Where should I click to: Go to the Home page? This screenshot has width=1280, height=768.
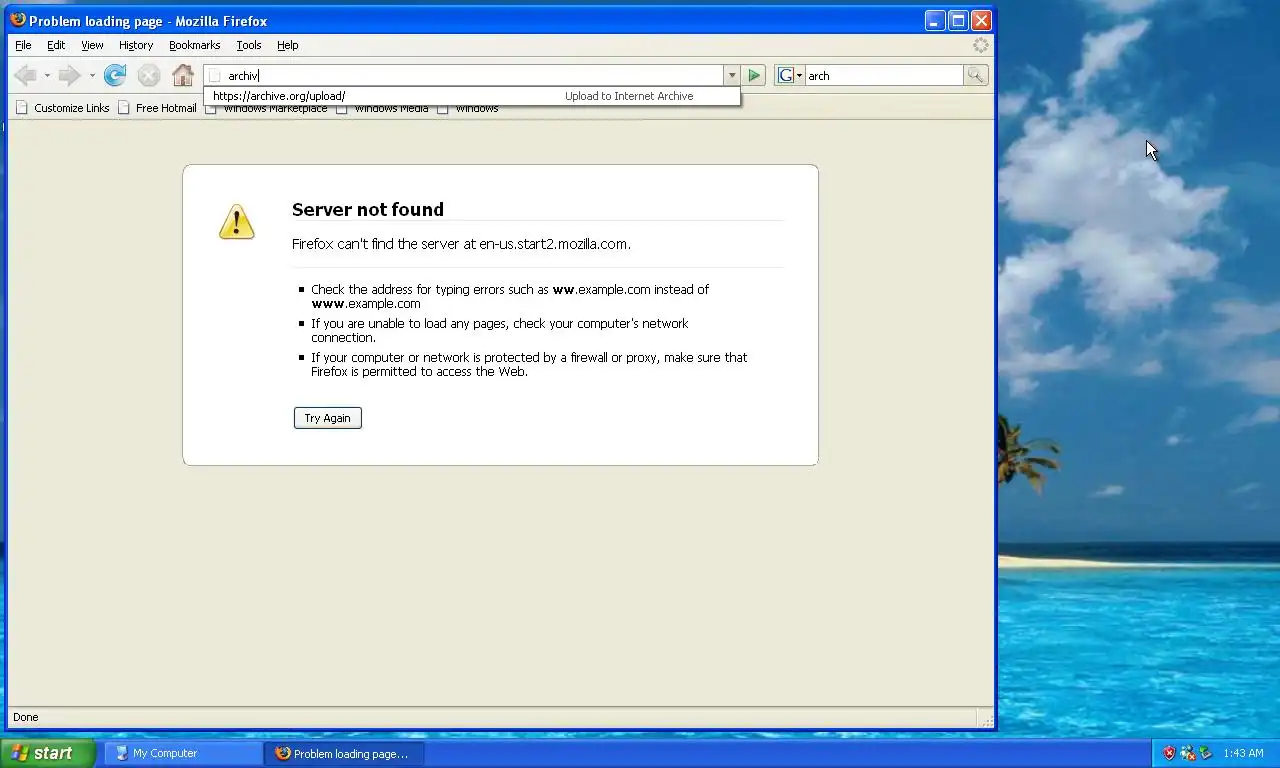click(x=182, y=75)
